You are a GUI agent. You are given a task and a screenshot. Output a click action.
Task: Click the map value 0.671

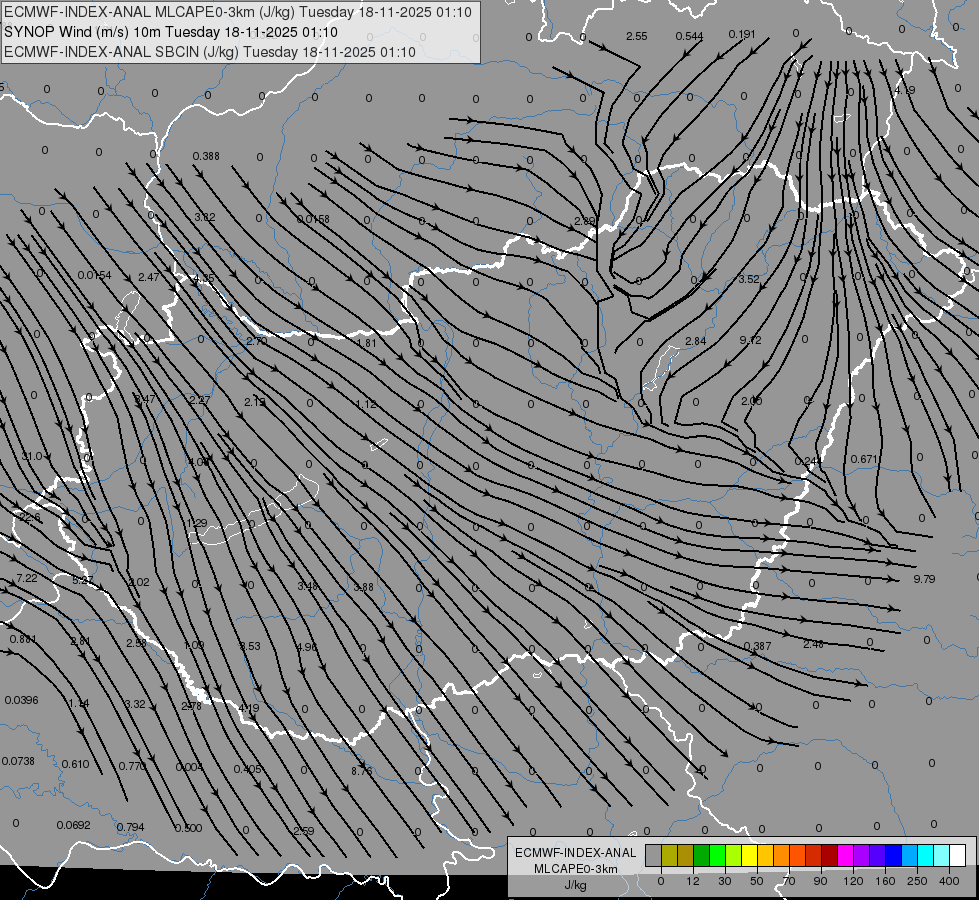coord(865,459)
